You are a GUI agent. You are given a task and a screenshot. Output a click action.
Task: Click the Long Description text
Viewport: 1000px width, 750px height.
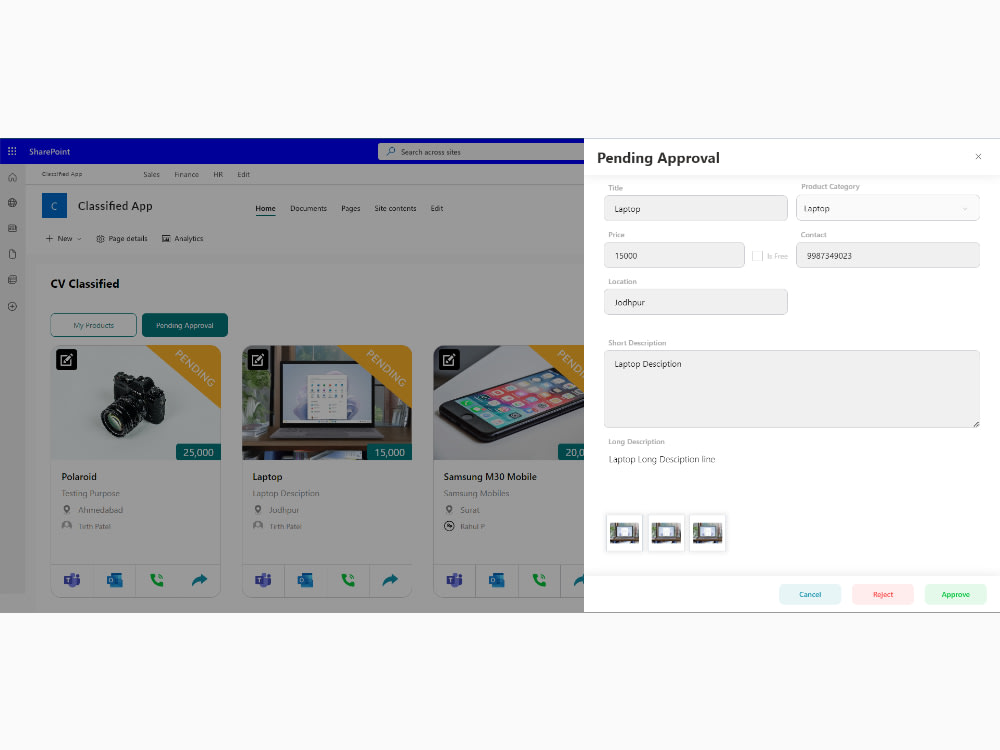coord(662,459)
